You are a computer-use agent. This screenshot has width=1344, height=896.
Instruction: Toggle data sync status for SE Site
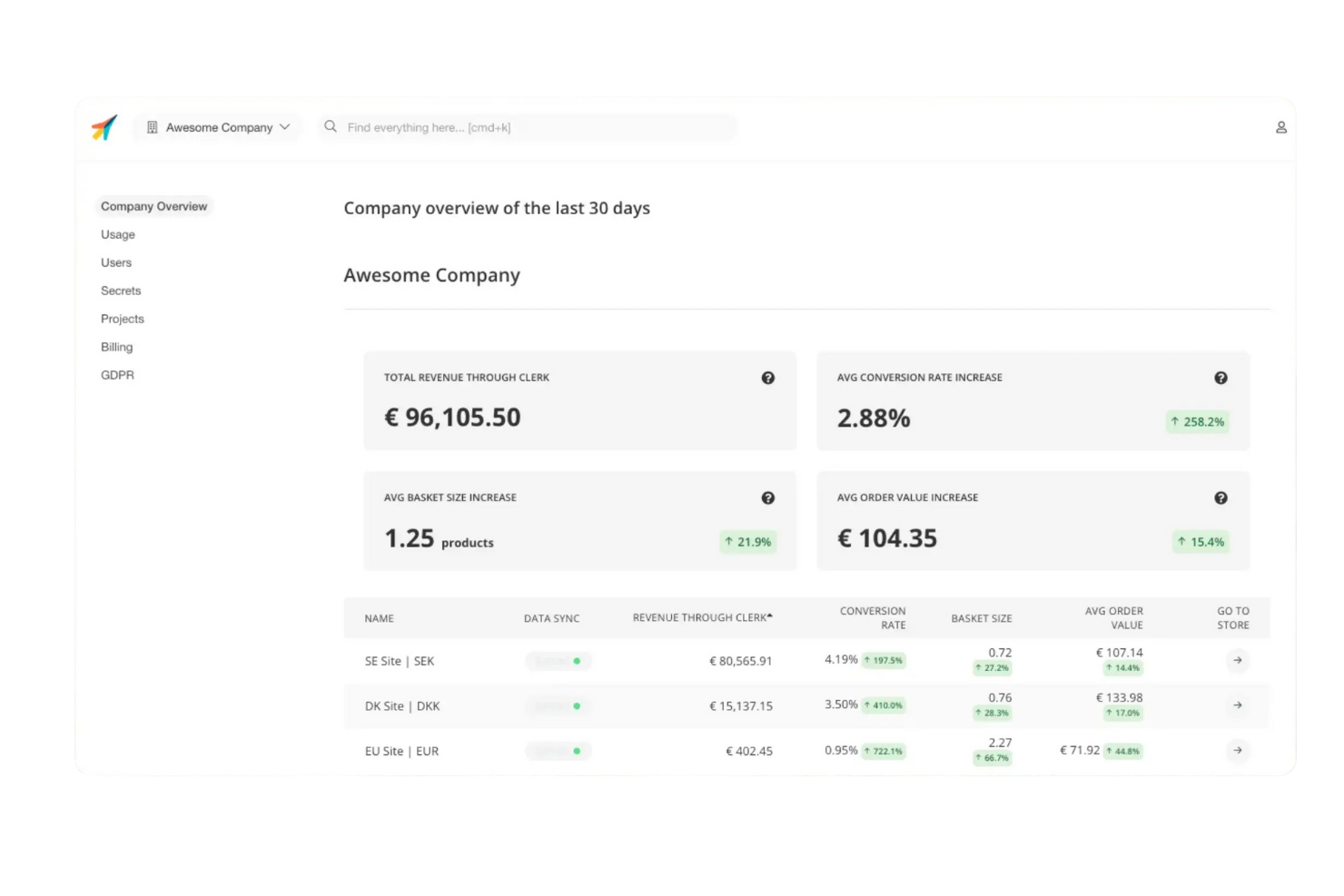point(558,661)
